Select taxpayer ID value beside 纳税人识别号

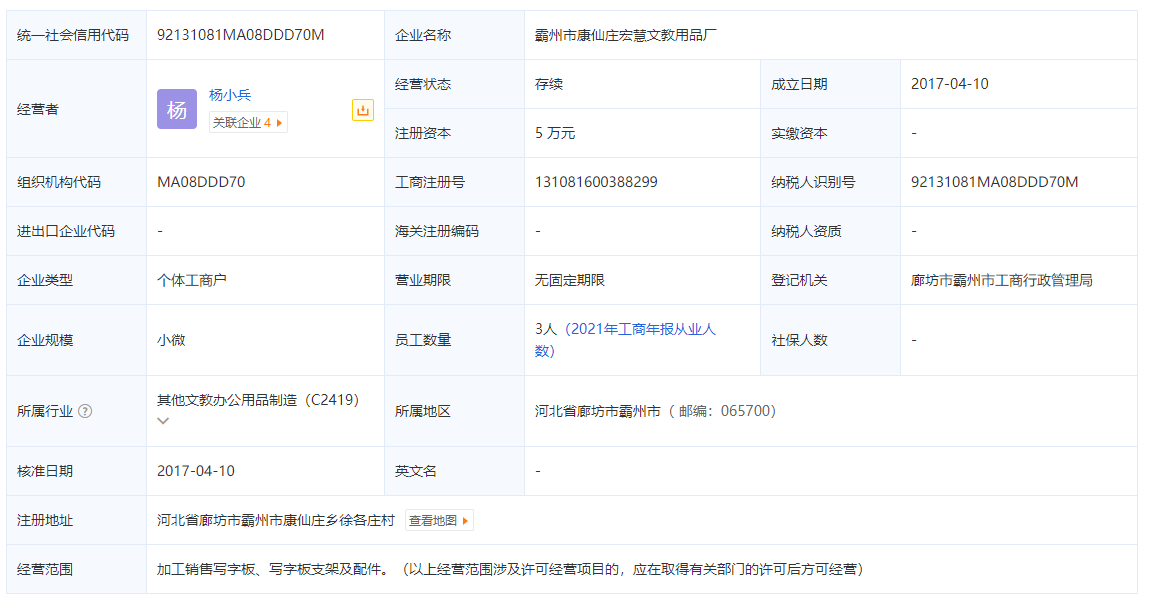995,183
